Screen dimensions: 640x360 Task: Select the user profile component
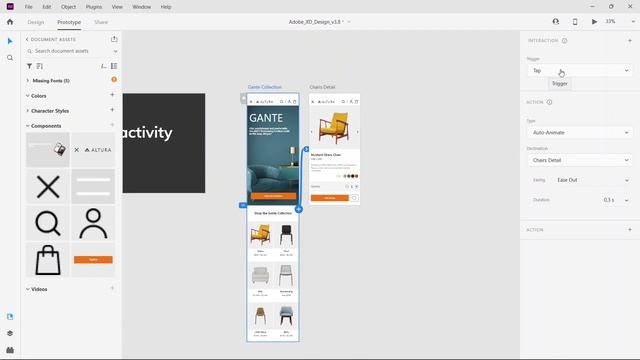[x=93, y=223]
